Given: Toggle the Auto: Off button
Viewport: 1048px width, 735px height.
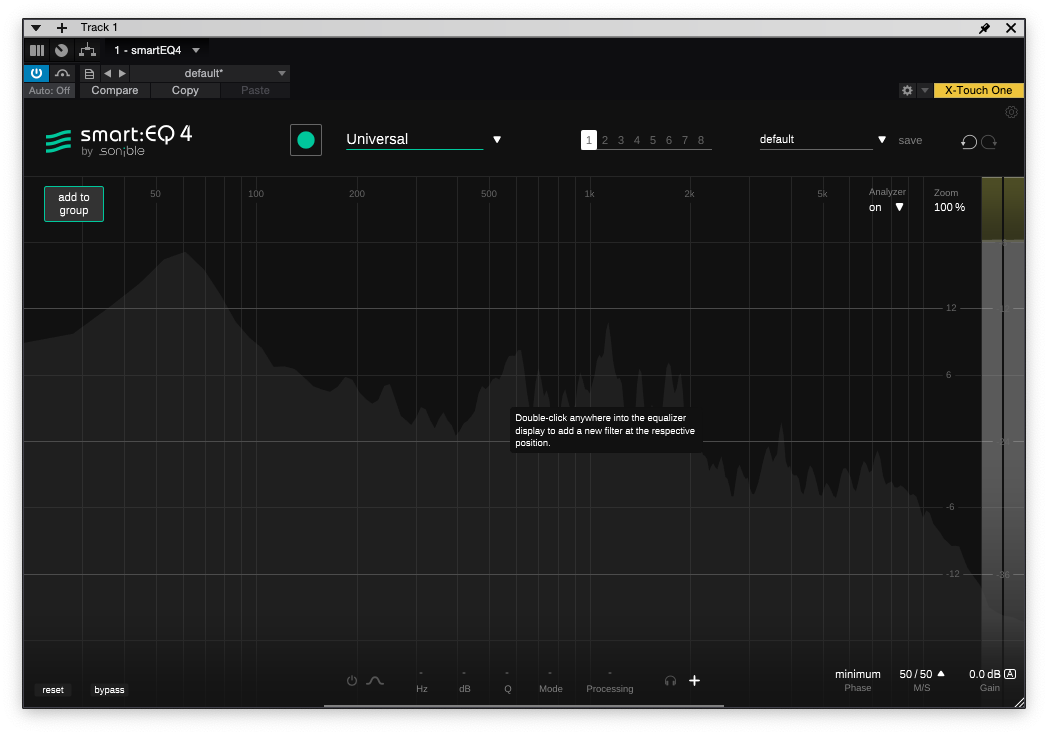Looking at the screenshot, I should coord(49,90).
